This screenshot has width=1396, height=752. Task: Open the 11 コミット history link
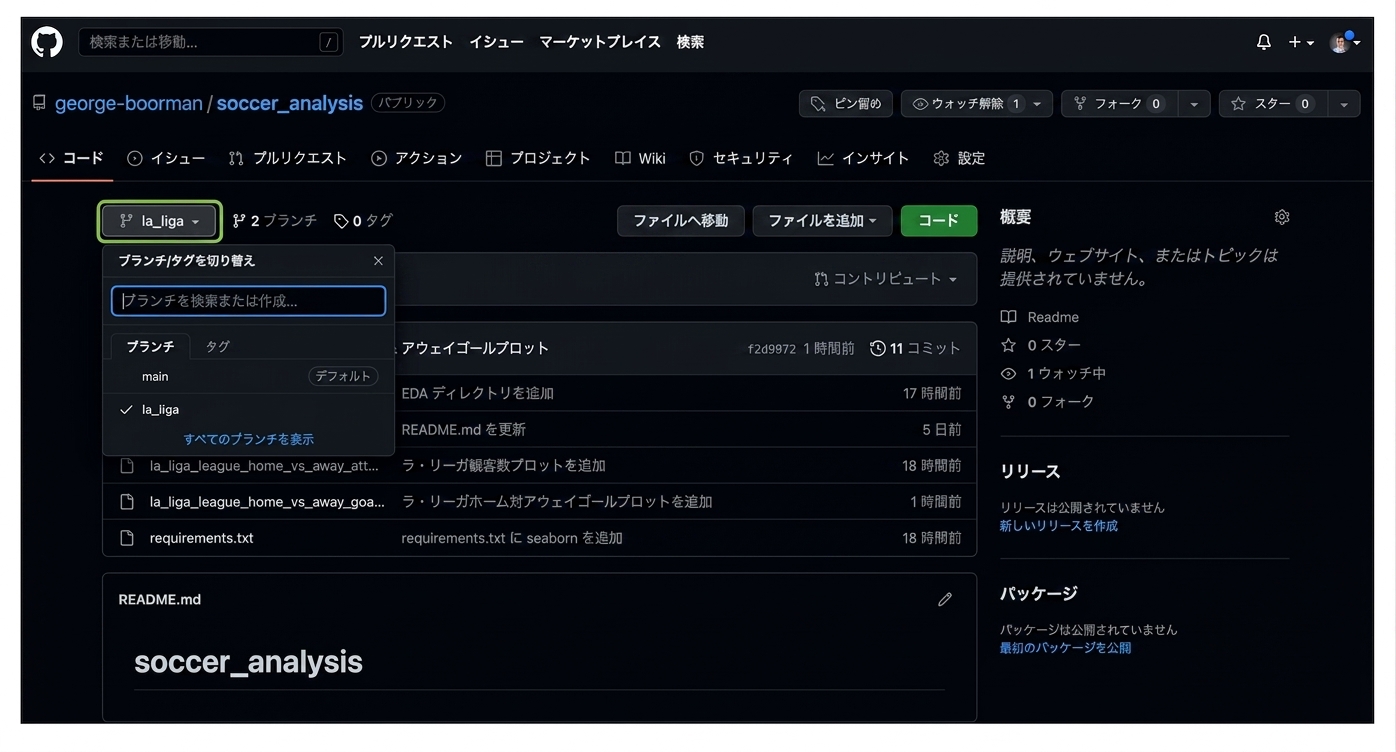915,349
